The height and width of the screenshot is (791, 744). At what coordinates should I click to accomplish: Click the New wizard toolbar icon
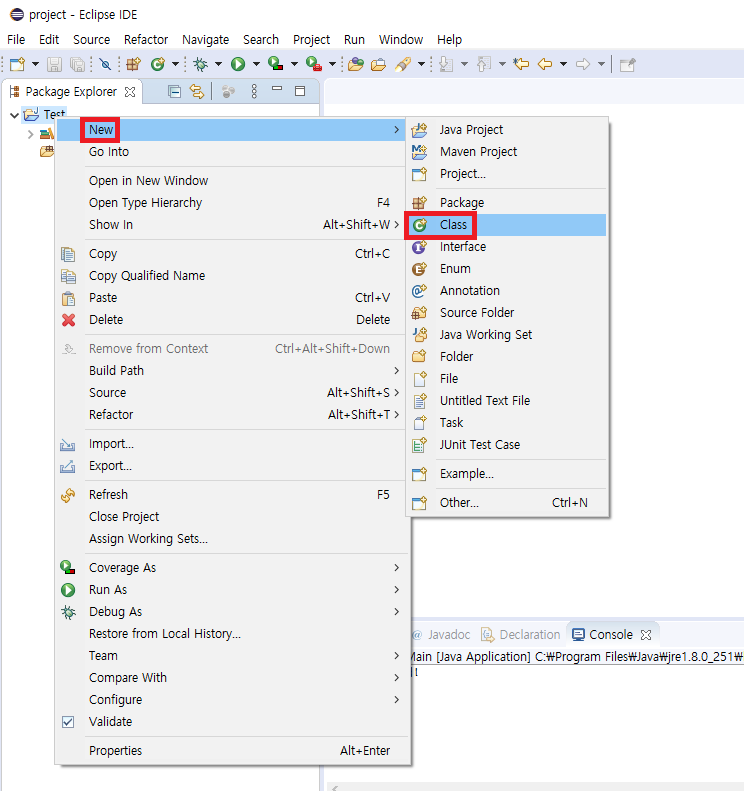tap(18, 64)
